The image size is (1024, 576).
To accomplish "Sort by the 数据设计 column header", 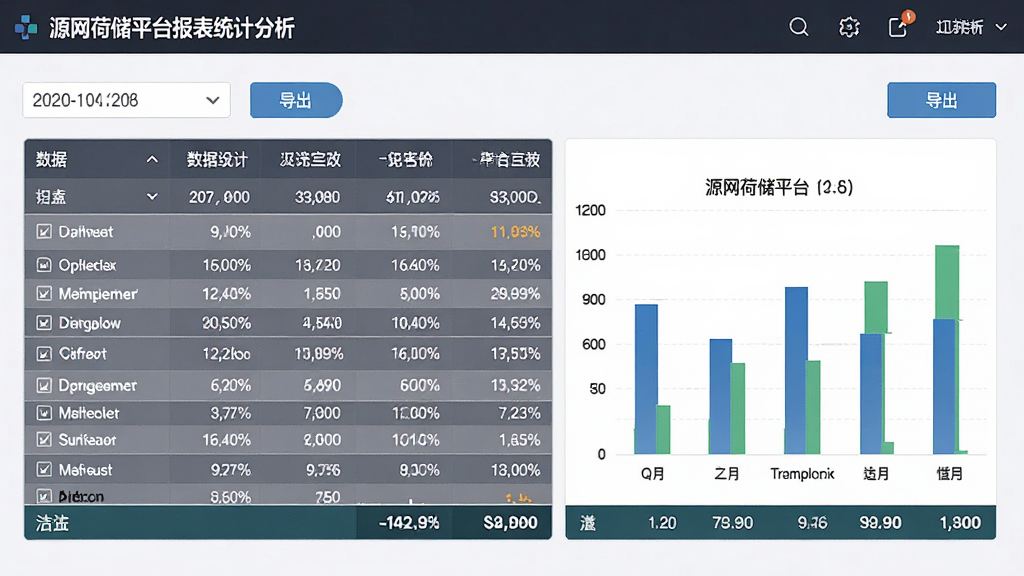I will 217,159.
